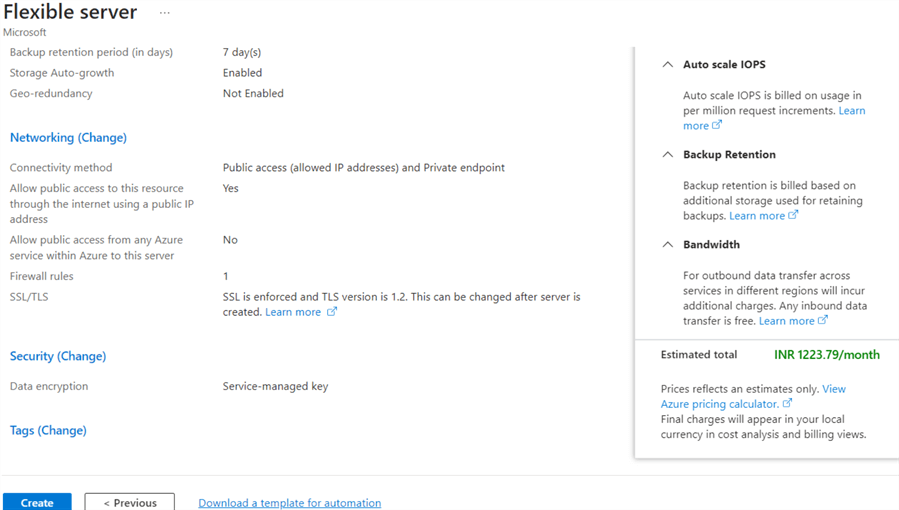Collapse the Backup Retention section
This screenshot has height=510, width=899.
668,155
